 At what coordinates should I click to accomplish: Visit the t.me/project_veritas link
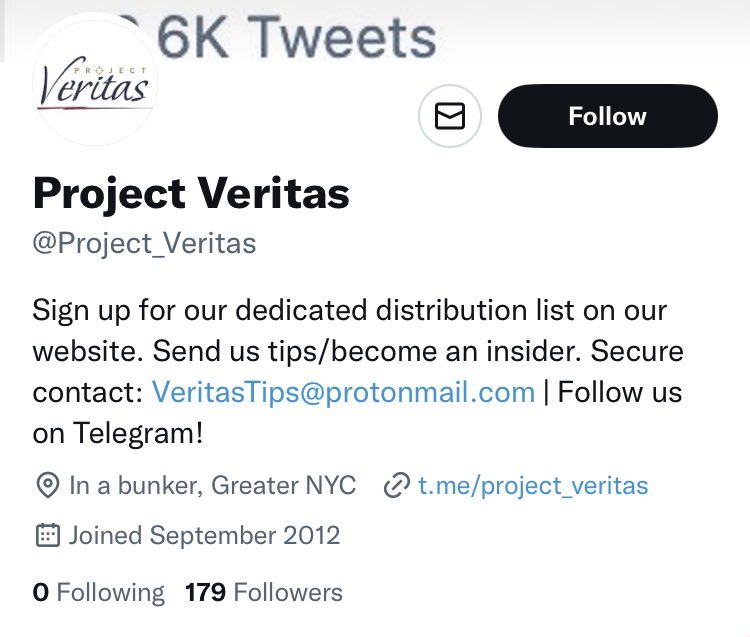tap(533, 486)
